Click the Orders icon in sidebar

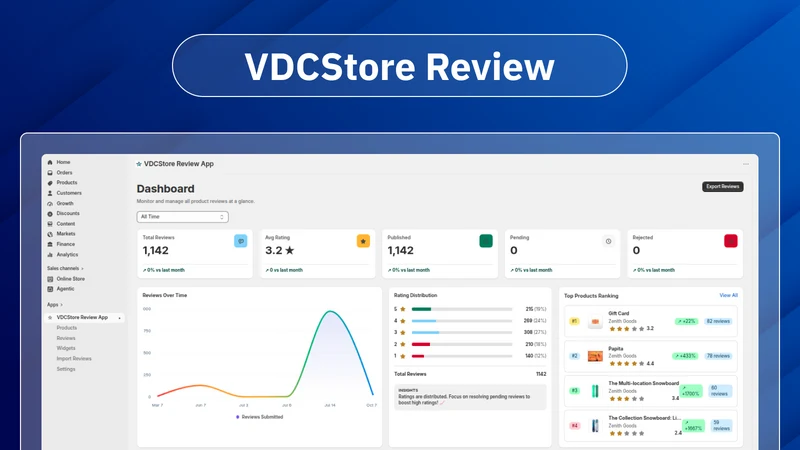point(50,173)
